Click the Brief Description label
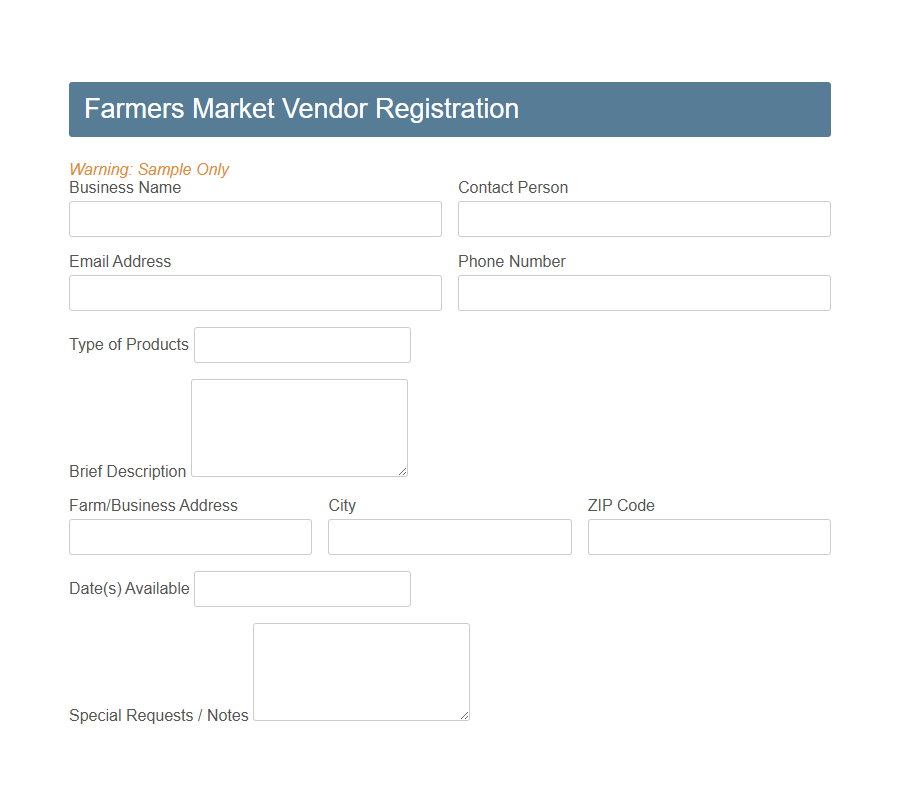Screen dimensions: 900x789 point(127,471)
